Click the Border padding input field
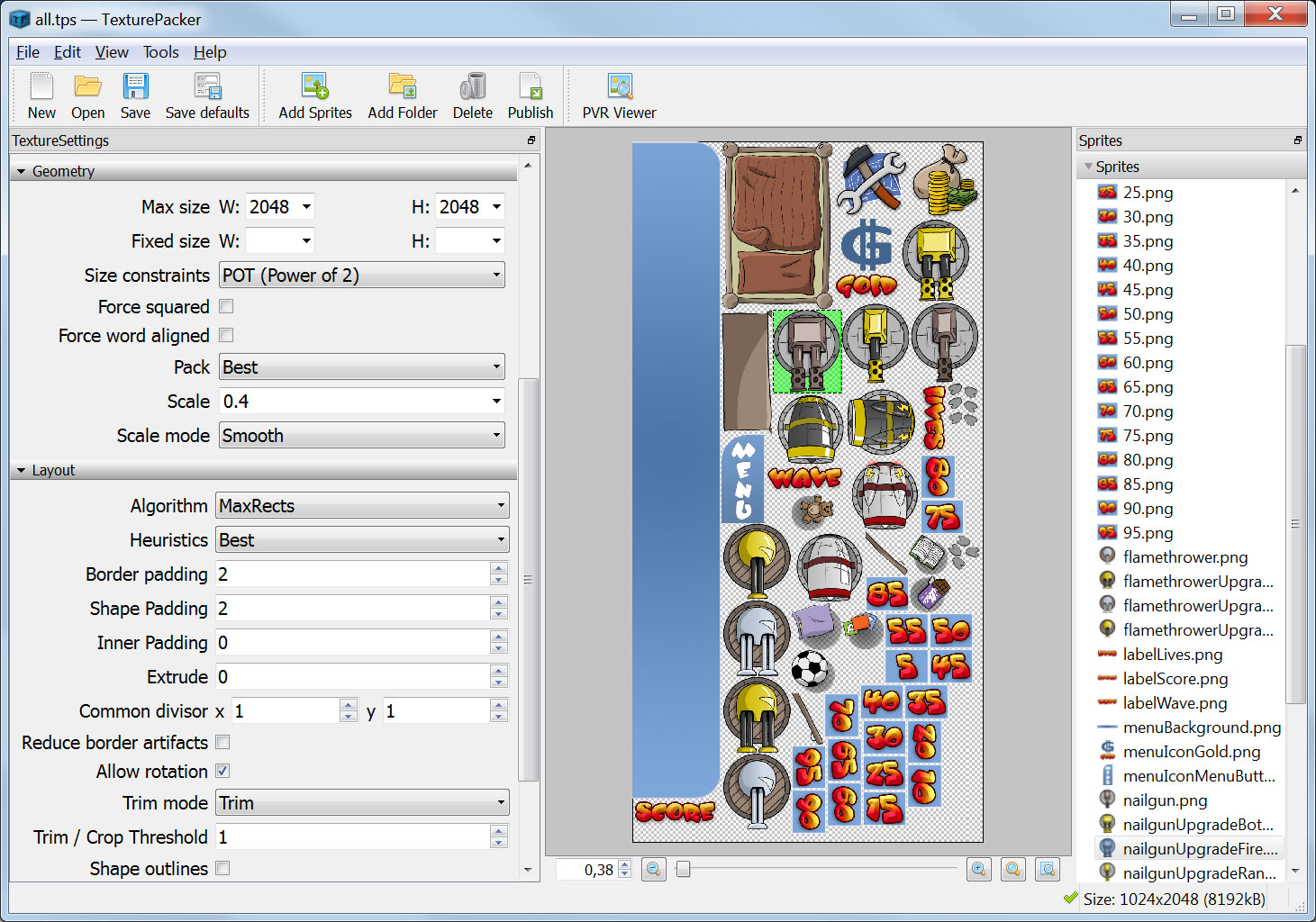Image resolution: width=1316 pixels, height=922 pixels. [x=351, y=574]
